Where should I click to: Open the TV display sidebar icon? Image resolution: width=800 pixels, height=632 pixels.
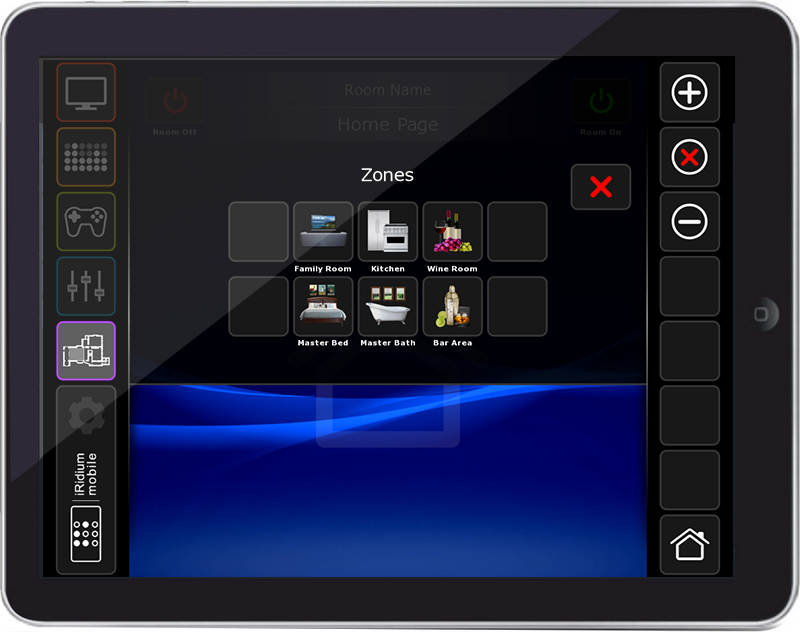pos(86,93)
